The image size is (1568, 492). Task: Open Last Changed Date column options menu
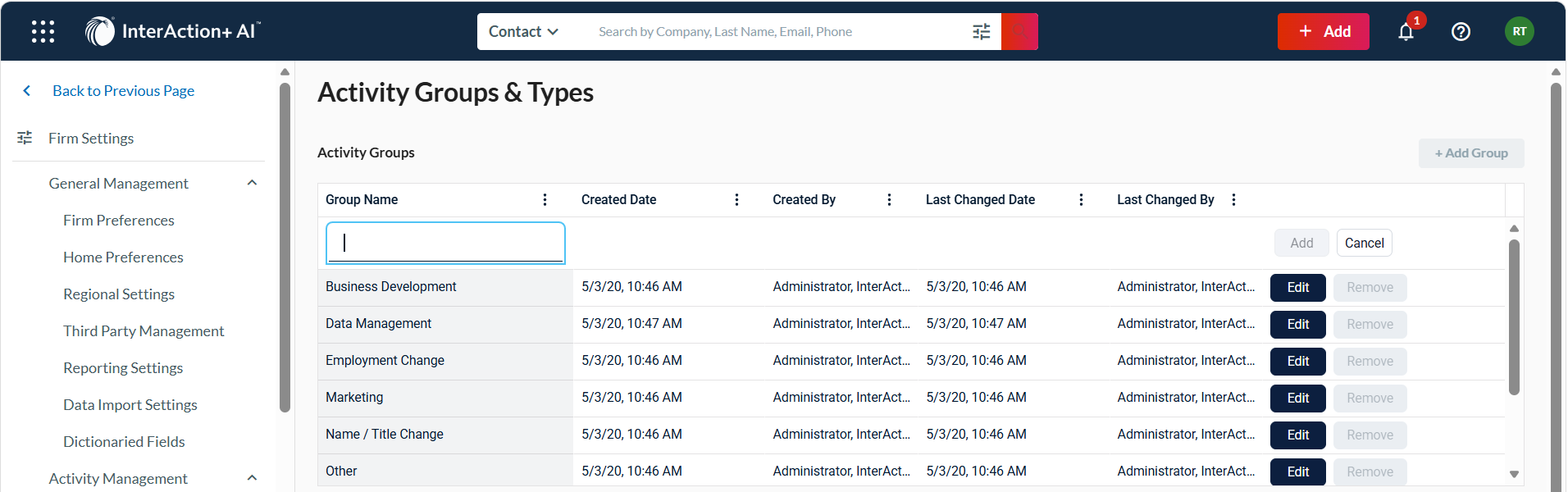[x=1081, y=199]
